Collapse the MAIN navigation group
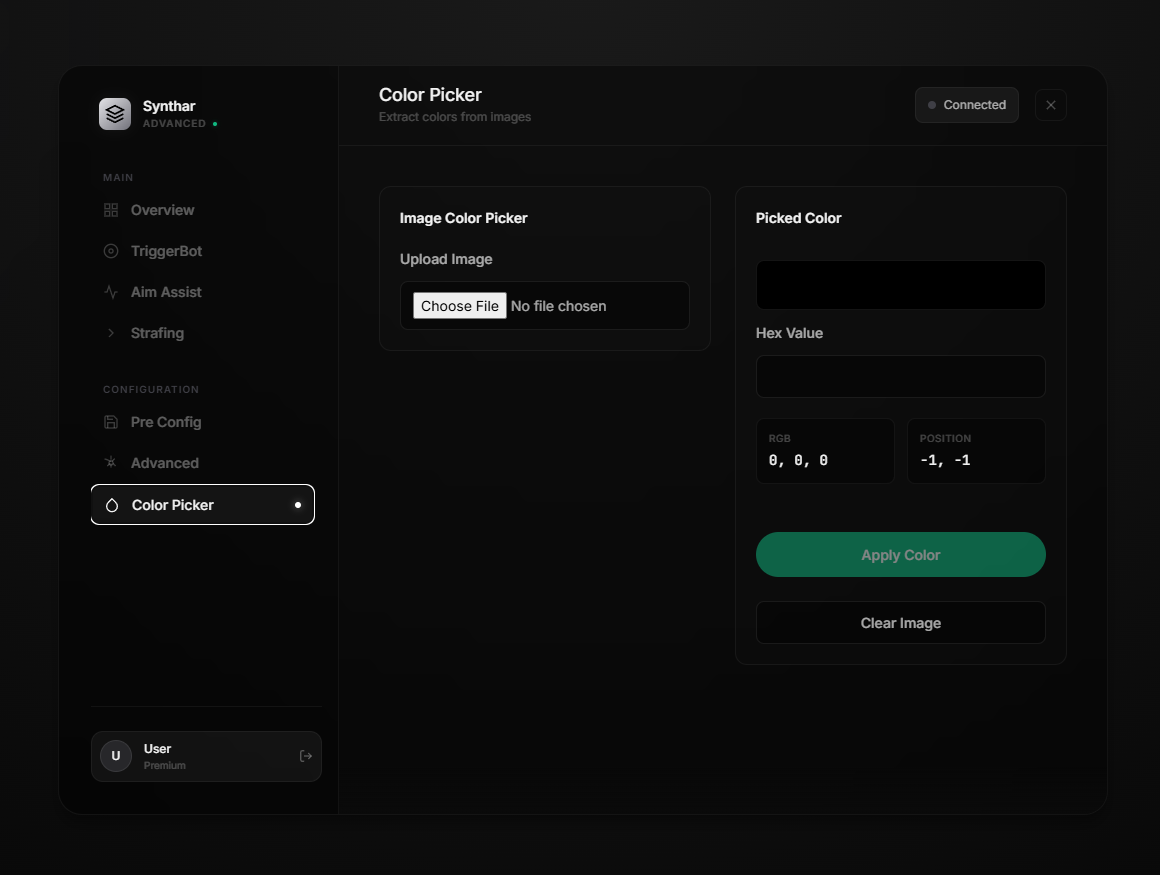This screenshot has height=875, width=1160. point(118,177)
